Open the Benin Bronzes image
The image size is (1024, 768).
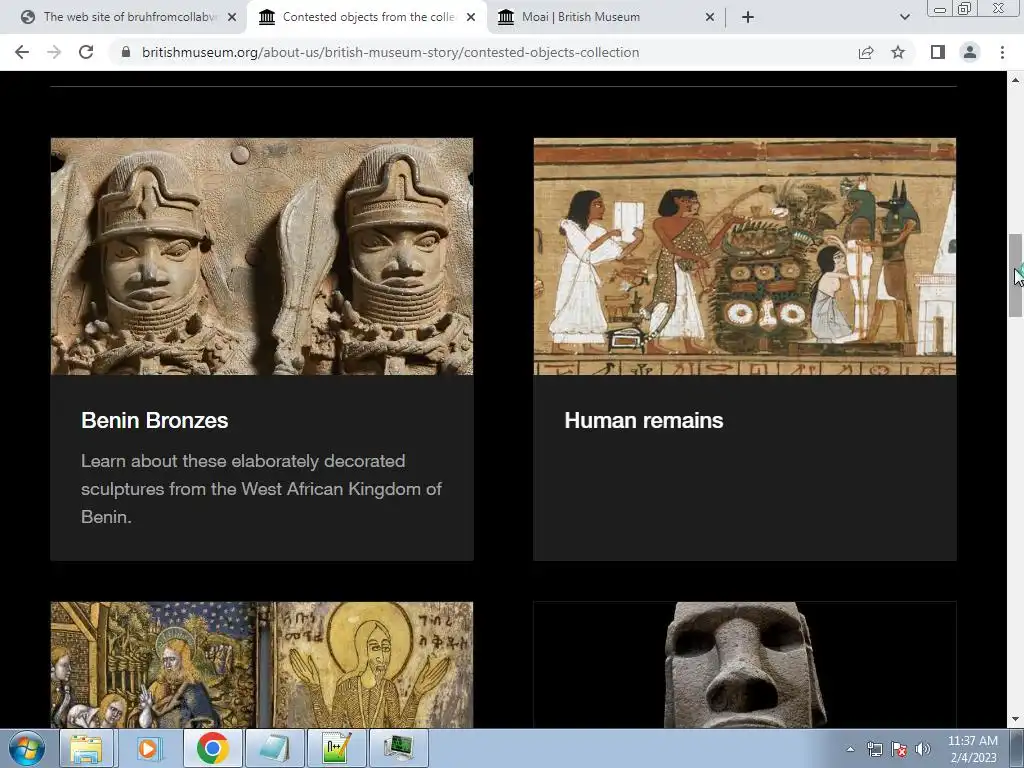point(262,256)
